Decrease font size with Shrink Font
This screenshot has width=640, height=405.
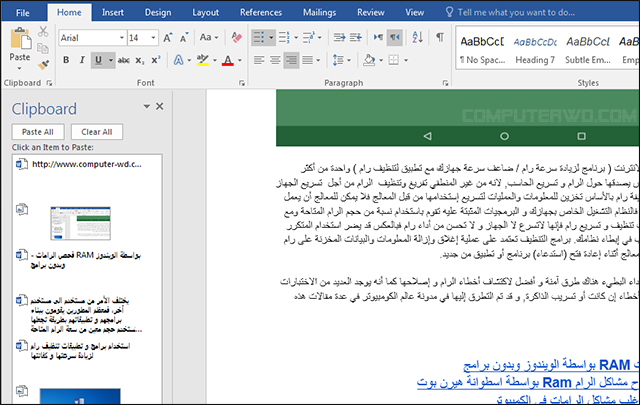[184, 38]
